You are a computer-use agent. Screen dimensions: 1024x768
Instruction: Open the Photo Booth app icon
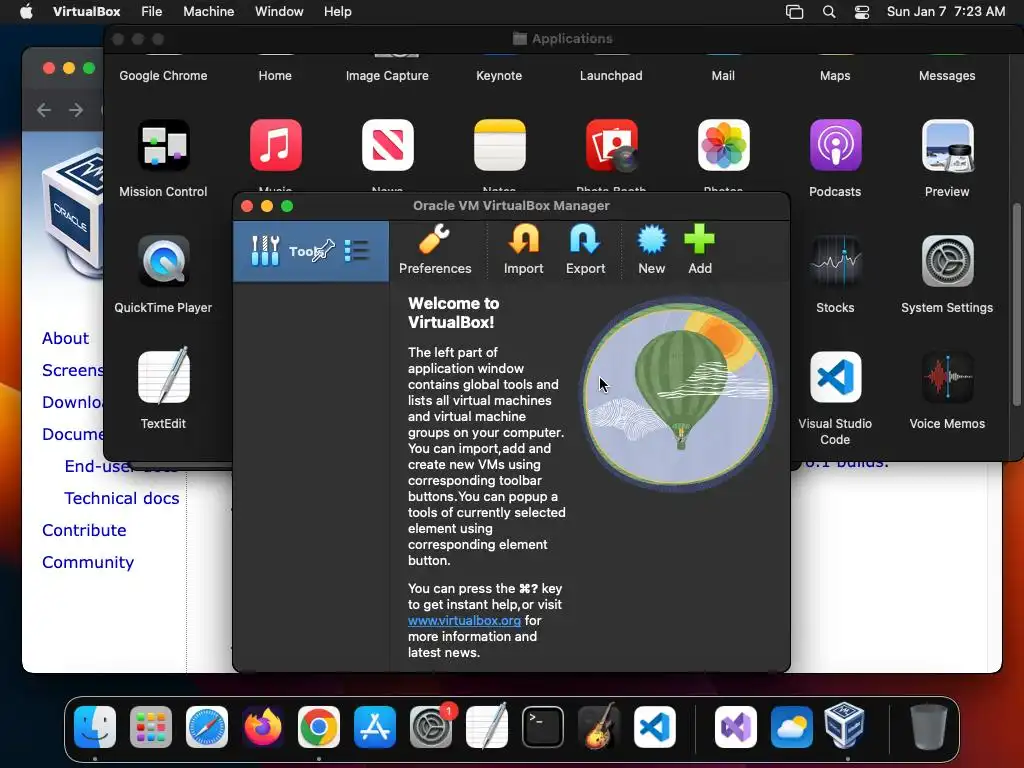(x=612, y=145)
